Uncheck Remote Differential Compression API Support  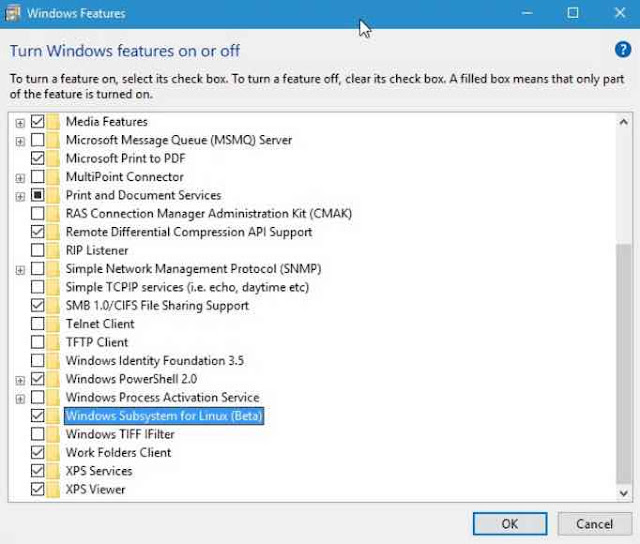[38, 231]
